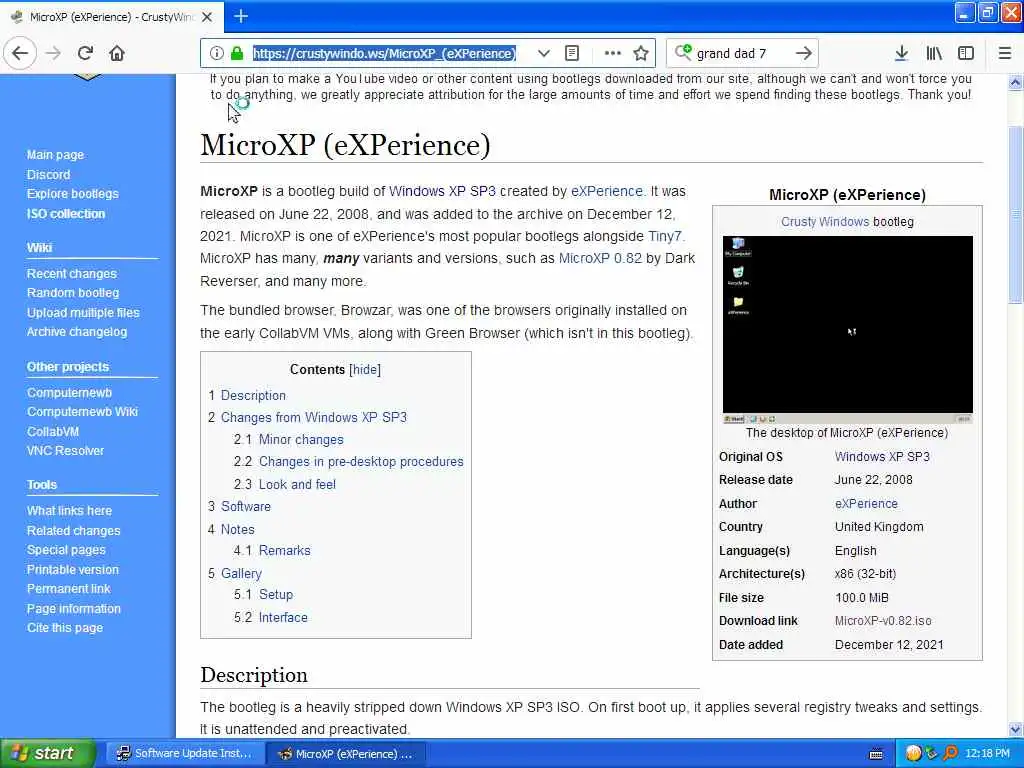Viewport: 1024px width, 768px height.
Task: Open Special pages
Action: point(66,550)
